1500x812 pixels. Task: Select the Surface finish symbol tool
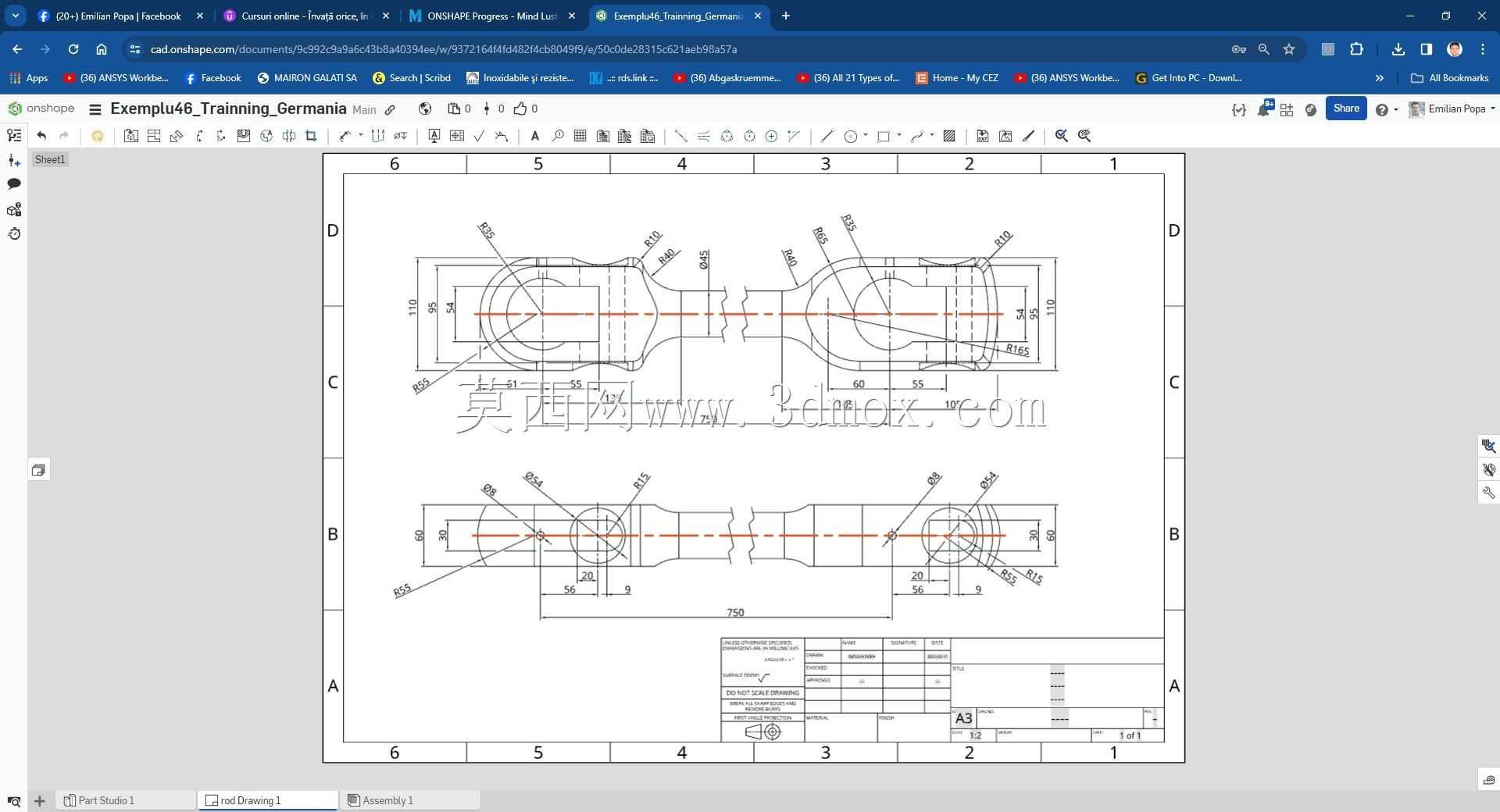pyautogui.click(x=479, y=136)
